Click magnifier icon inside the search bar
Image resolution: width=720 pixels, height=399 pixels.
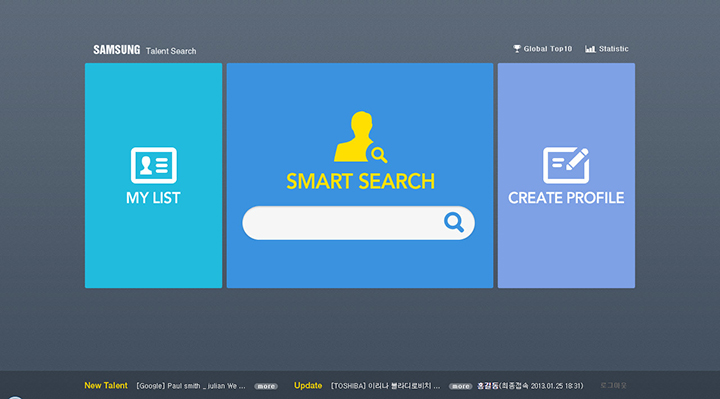pos(454,223)
